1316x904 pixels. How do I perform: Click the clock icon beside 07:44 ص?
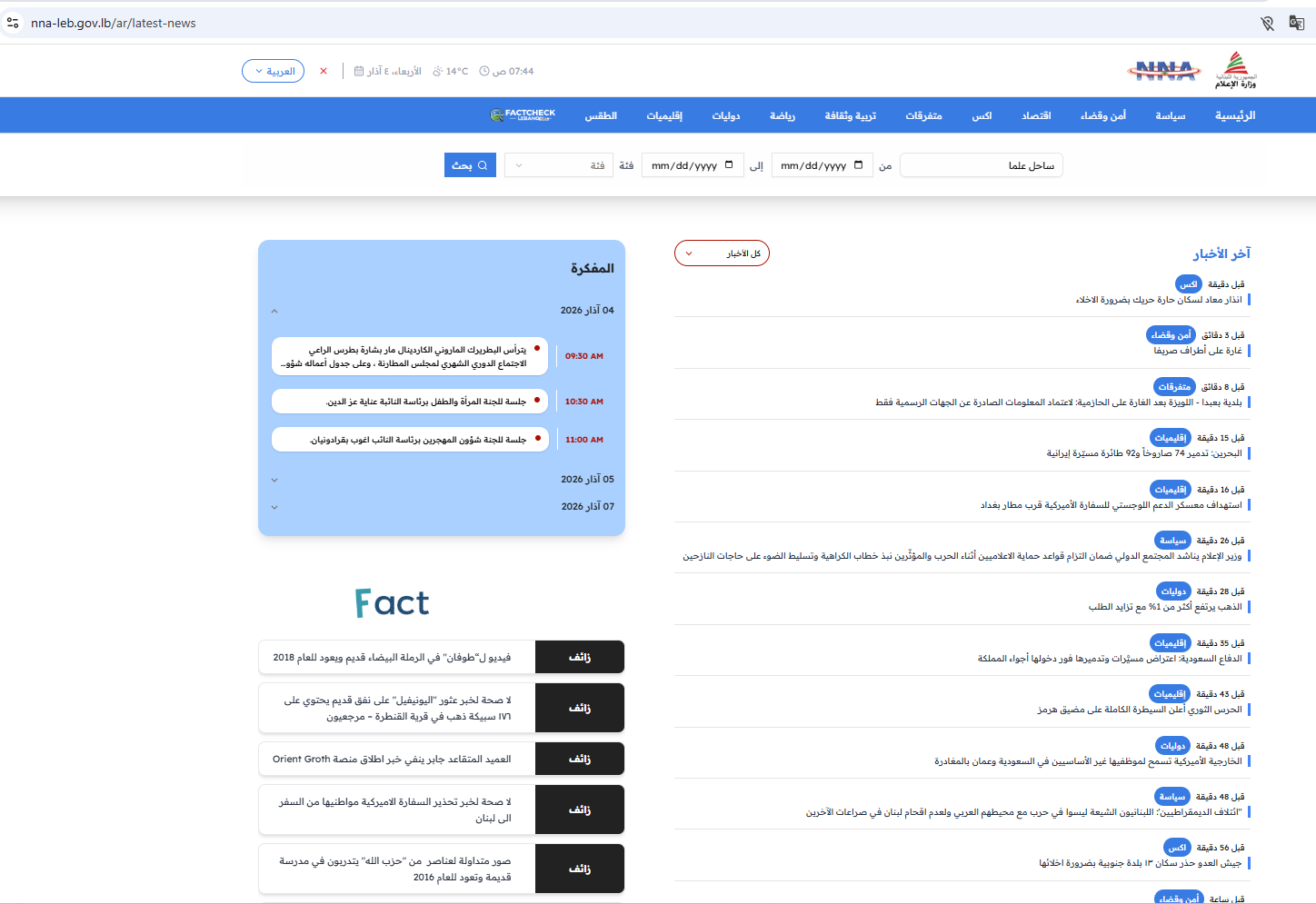click(484, 70)
